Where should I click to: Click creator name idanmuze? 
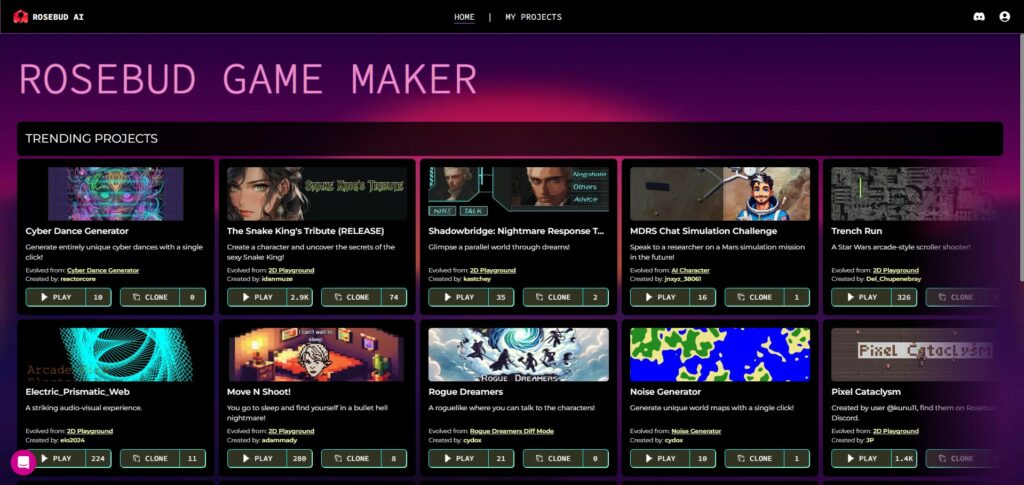pyautogui.click(x=277, y=279)
